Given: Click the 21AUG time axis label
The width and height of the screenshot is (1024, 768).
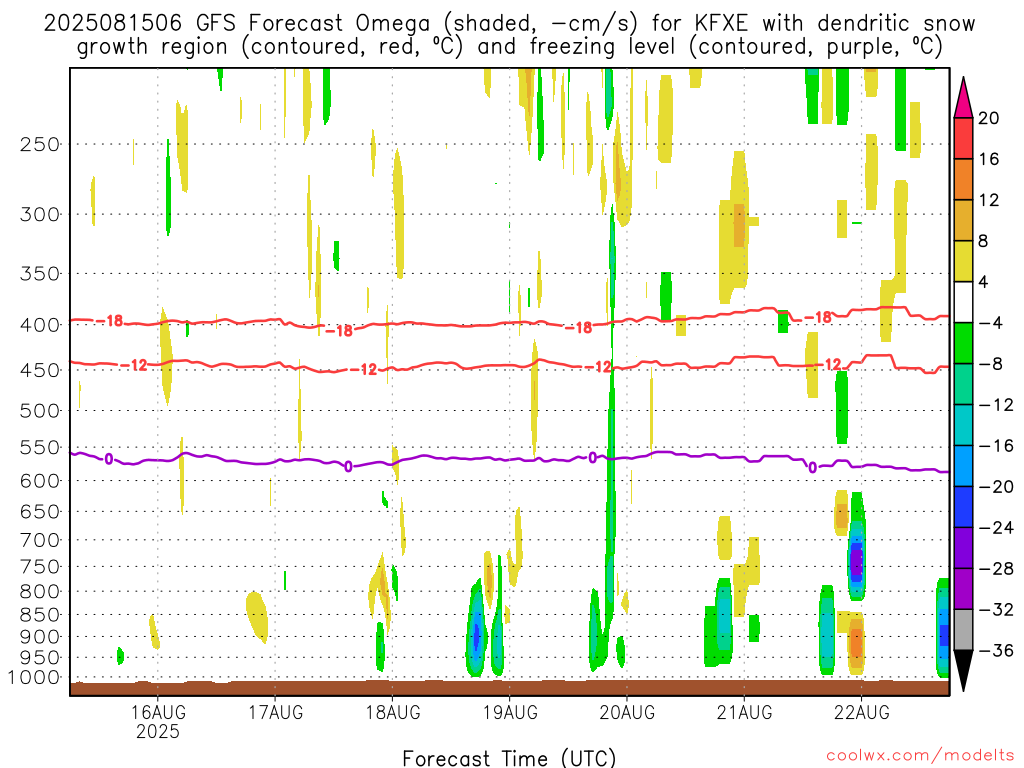Looking at the screenshot, I should pyautogui.click(x=744, y=712).
